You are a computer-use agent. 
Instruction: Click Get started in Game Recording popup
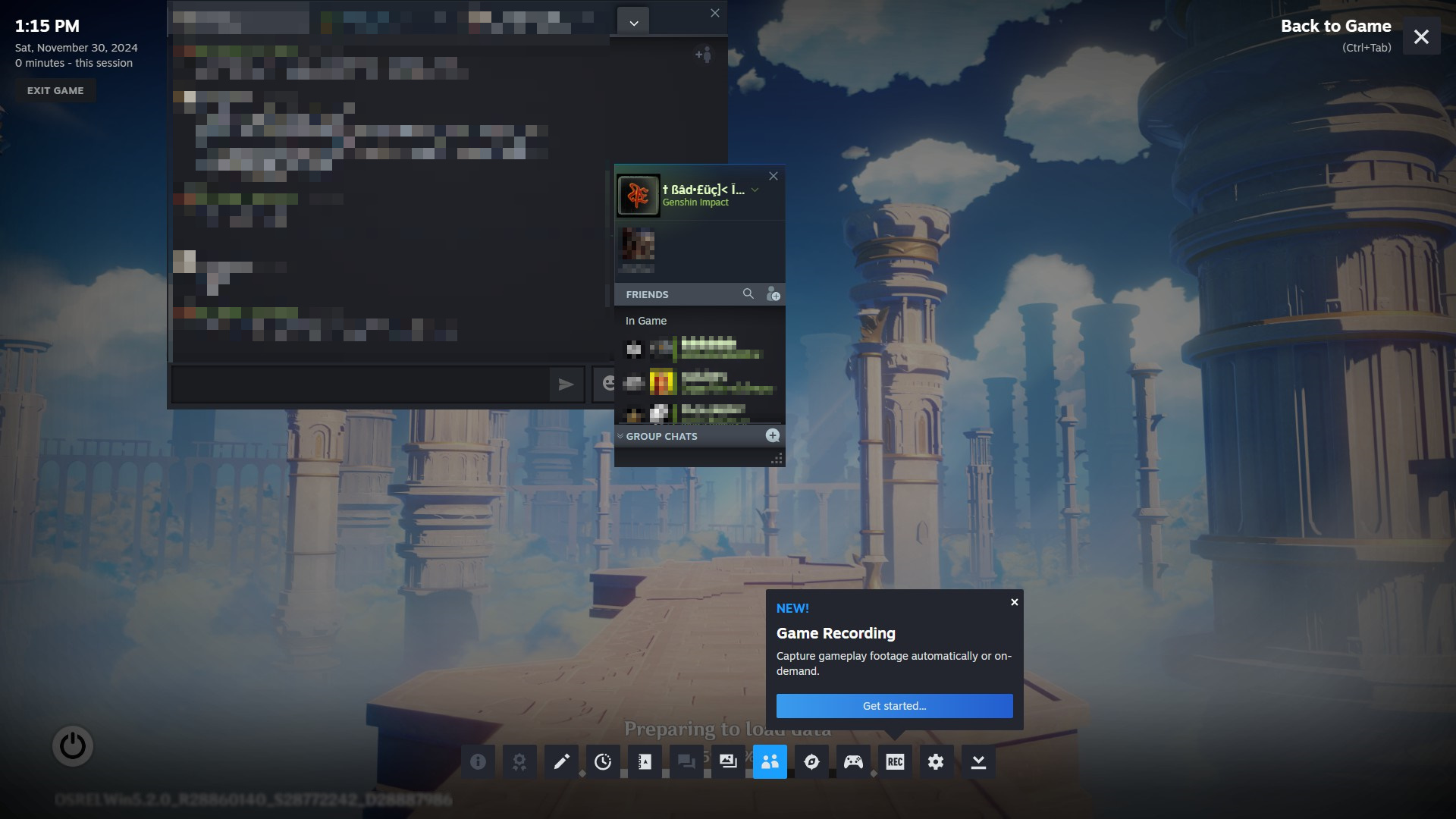[x=894, y=706]
